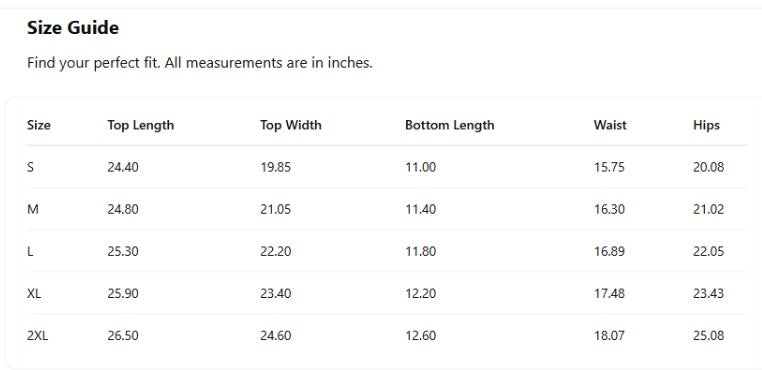The image size is (762, 370).
Task: Click the Bottom Length column header
Action: coord(450,125)
